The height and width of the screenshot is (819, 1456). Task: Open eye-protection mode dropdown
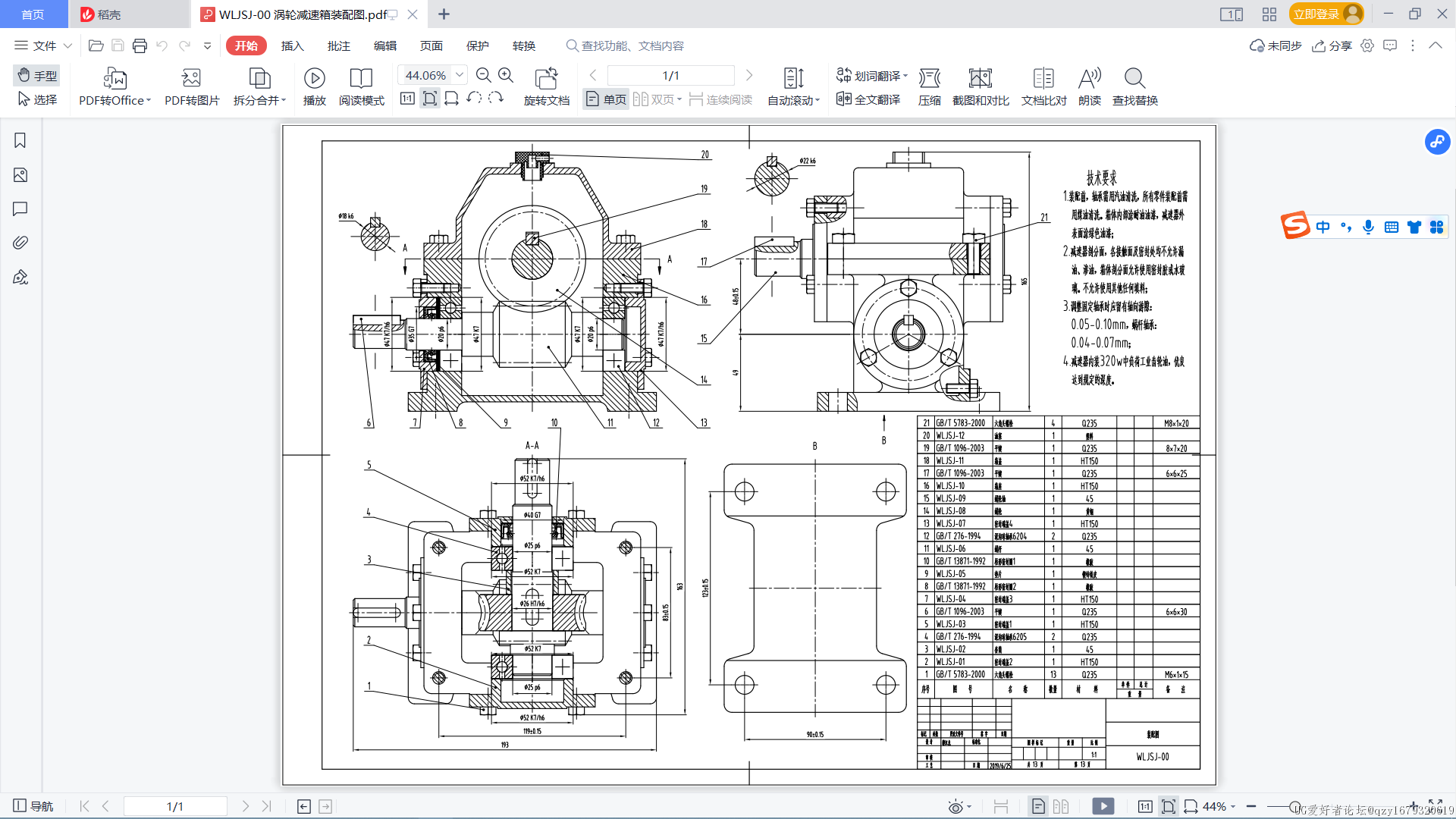959,806
